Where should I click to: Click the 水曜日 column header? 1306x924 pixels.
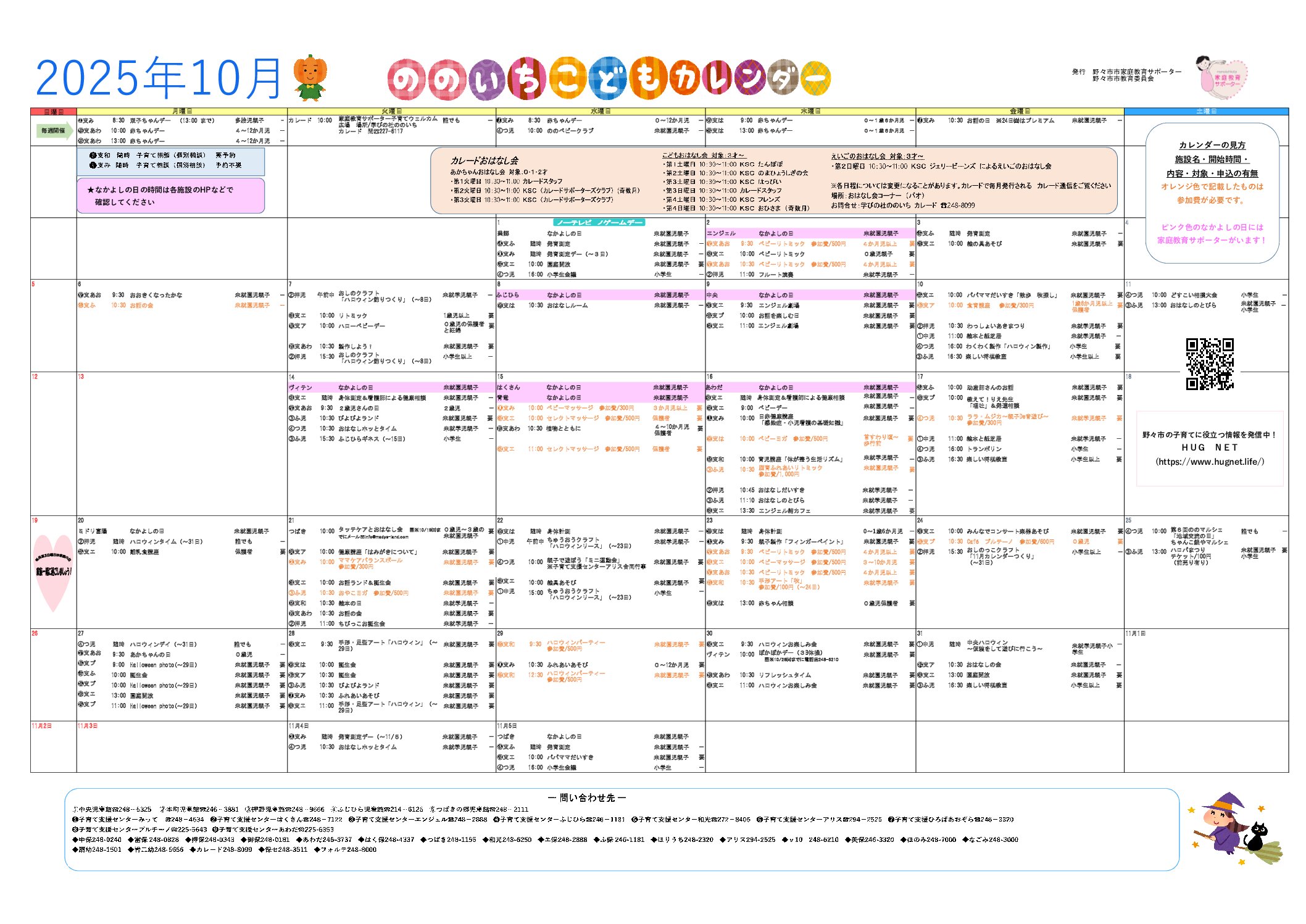click(x=600, y=112)
